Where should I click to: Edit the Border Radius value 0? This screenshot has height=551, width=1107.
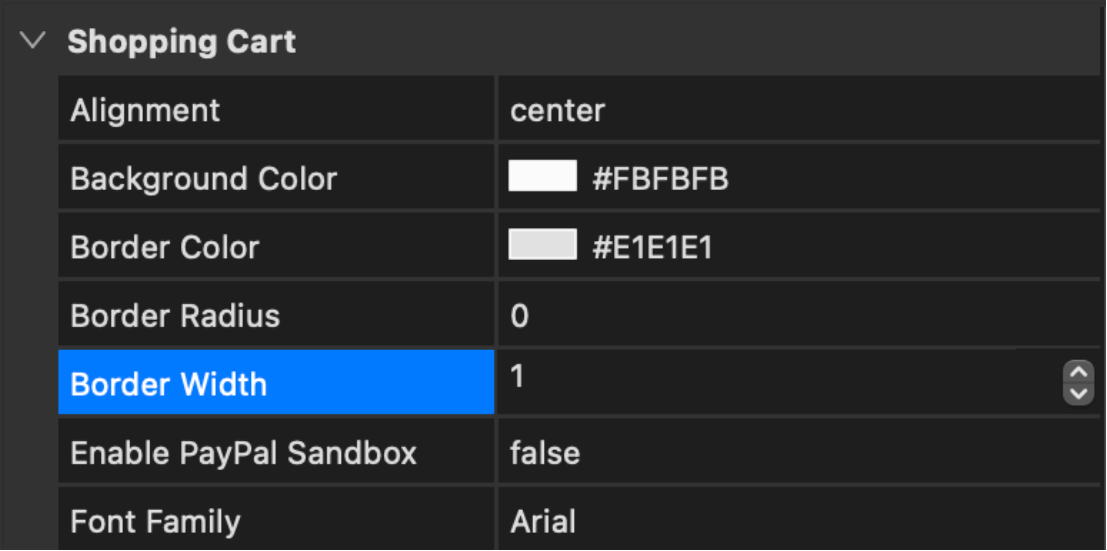point(520,316)
